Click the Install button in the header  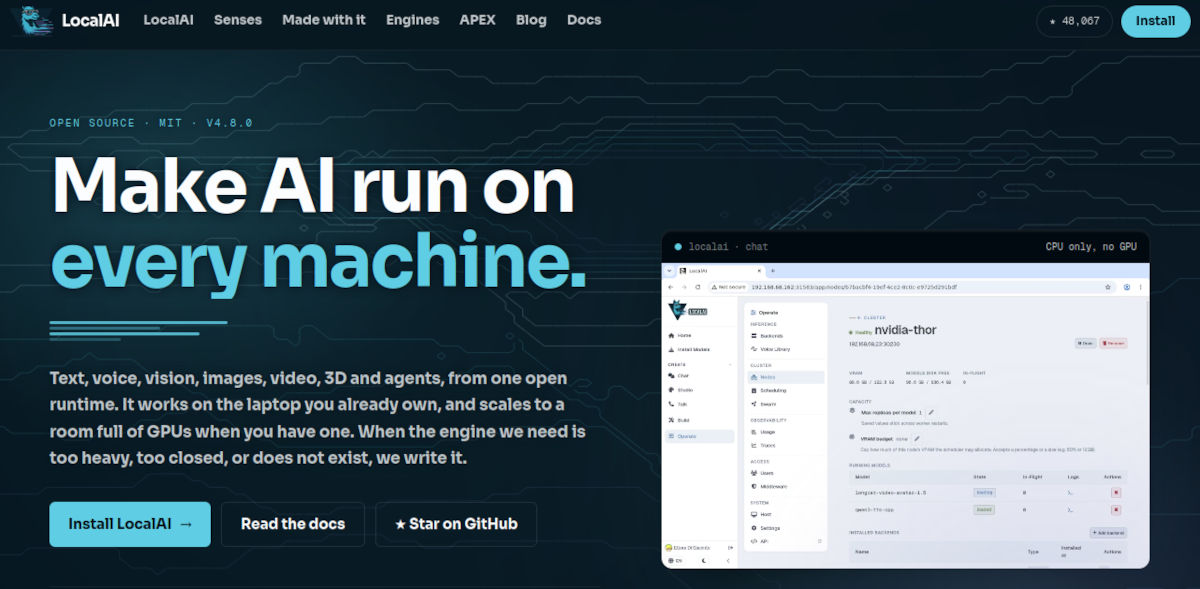click(1155, 21)
